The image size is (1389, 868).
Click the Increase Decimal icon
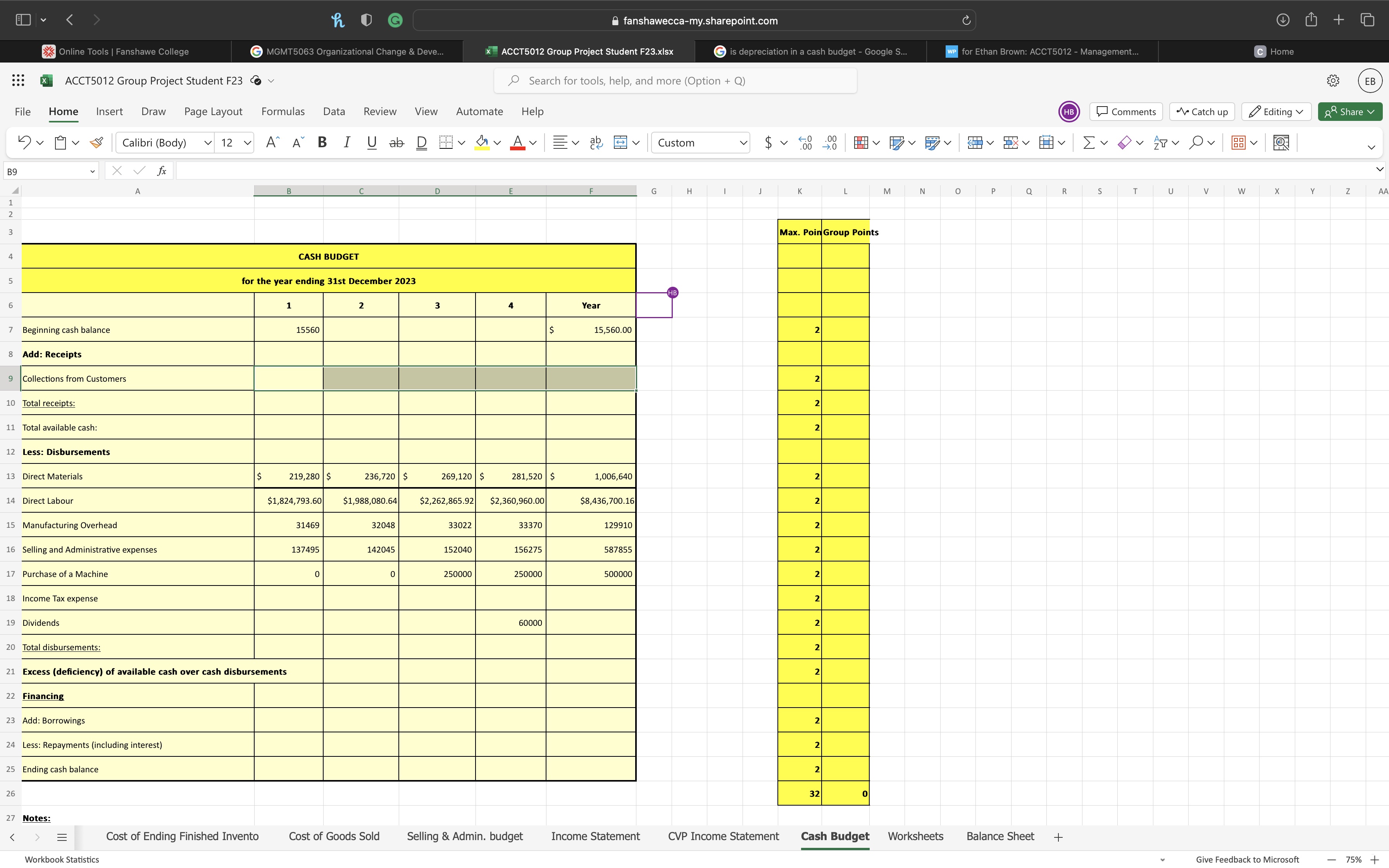805,142
